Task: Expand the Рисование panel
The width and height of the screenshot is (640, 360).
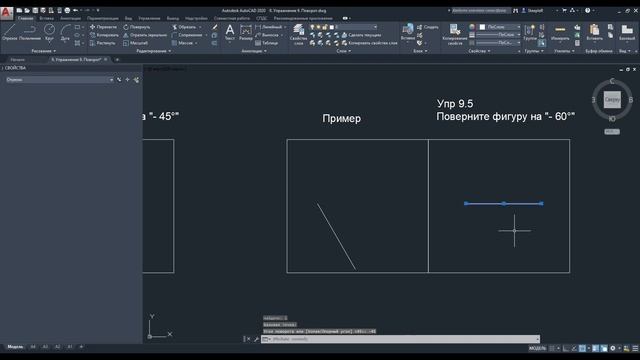Action: coord(44,51)
